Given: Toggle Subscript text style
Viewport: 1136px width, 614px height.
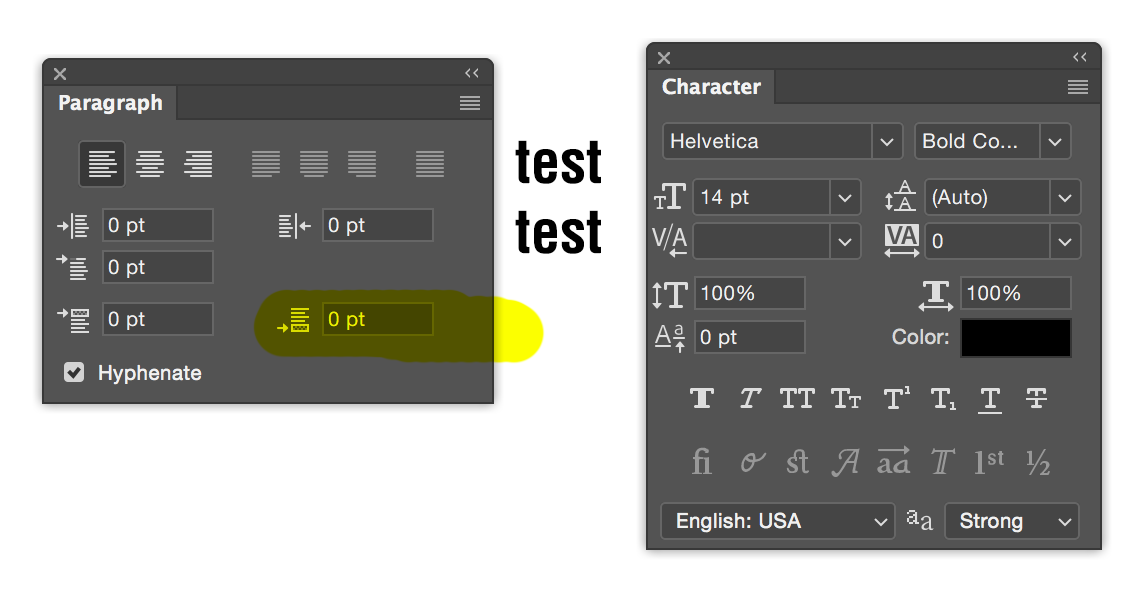Looking at the screenshot, I should (x=943, y=399).
